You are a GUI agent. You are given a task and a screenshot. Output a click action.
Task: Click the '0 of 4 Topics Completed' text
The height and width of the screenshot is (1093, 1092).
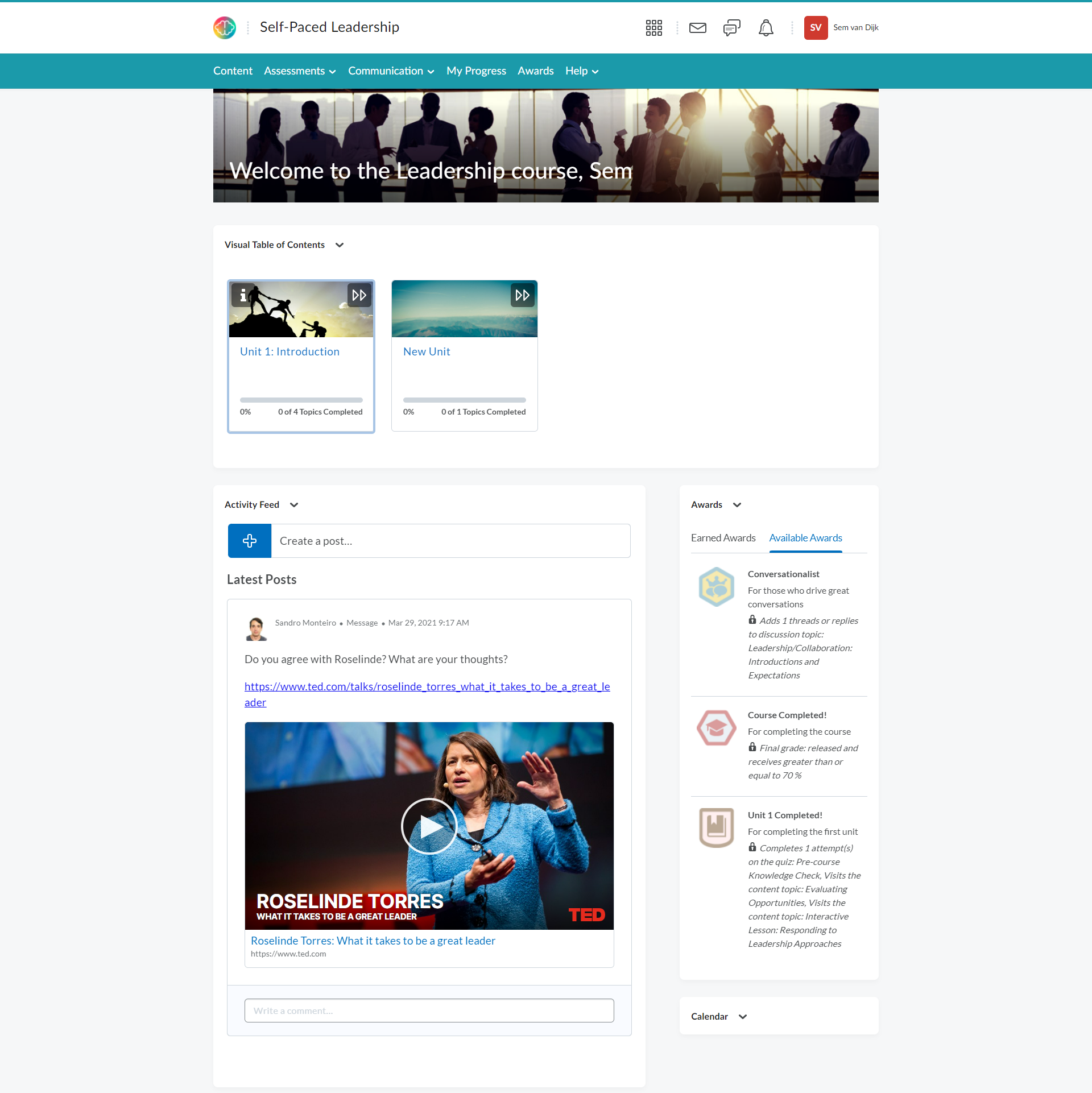click(x=320, y=412)
